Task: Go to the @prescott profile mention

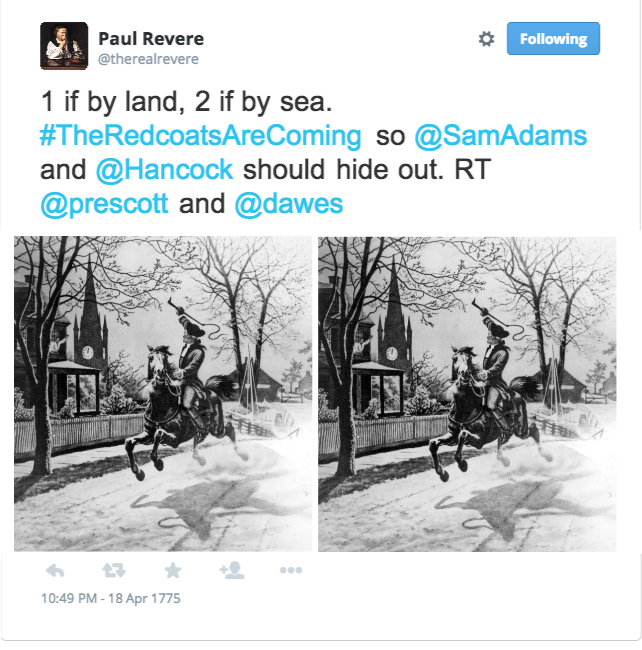Action: 104,205
